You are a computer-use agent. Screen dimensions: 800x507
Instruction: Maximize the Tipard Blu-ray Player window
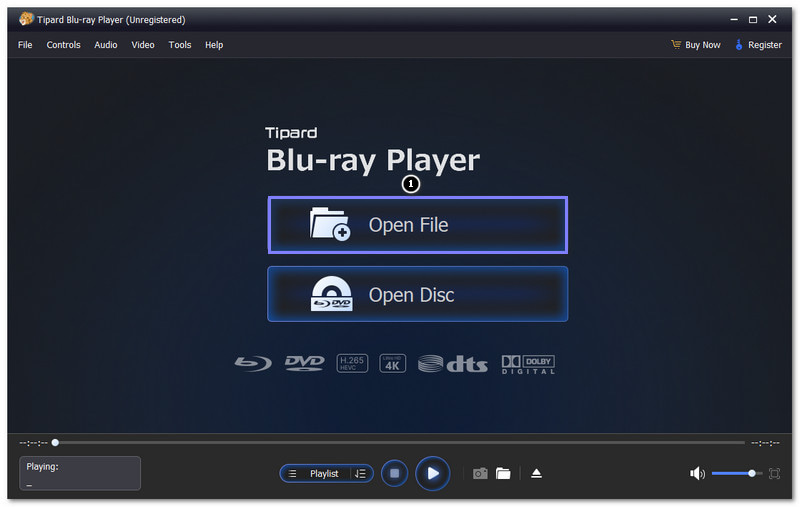[x=753, y=19]
